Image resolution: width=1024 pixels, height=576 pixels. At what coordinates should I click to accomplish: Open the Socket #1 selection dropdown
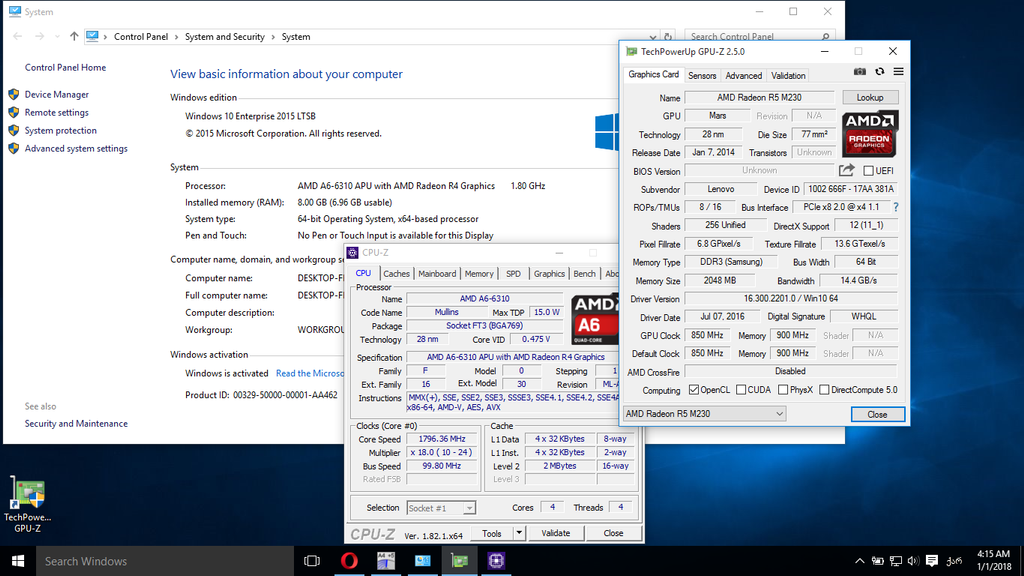441,508
